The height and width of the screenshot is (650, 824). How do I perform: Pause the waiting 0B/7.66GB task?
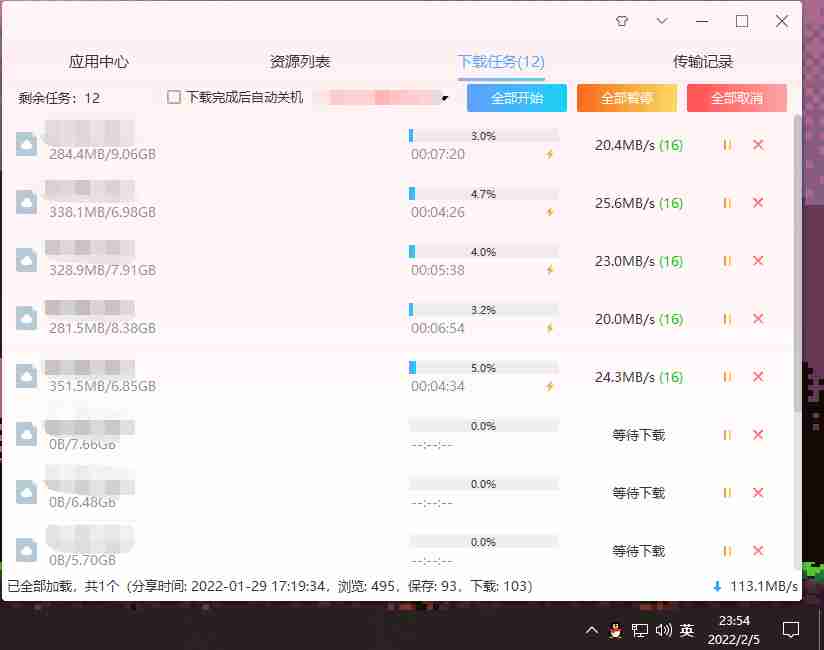click(727, 435)
